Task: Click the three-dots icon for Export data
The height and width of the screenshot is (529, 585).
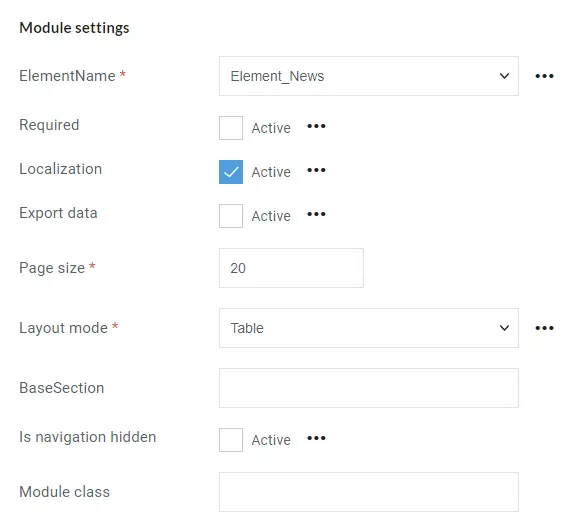Action: [316, 214]
